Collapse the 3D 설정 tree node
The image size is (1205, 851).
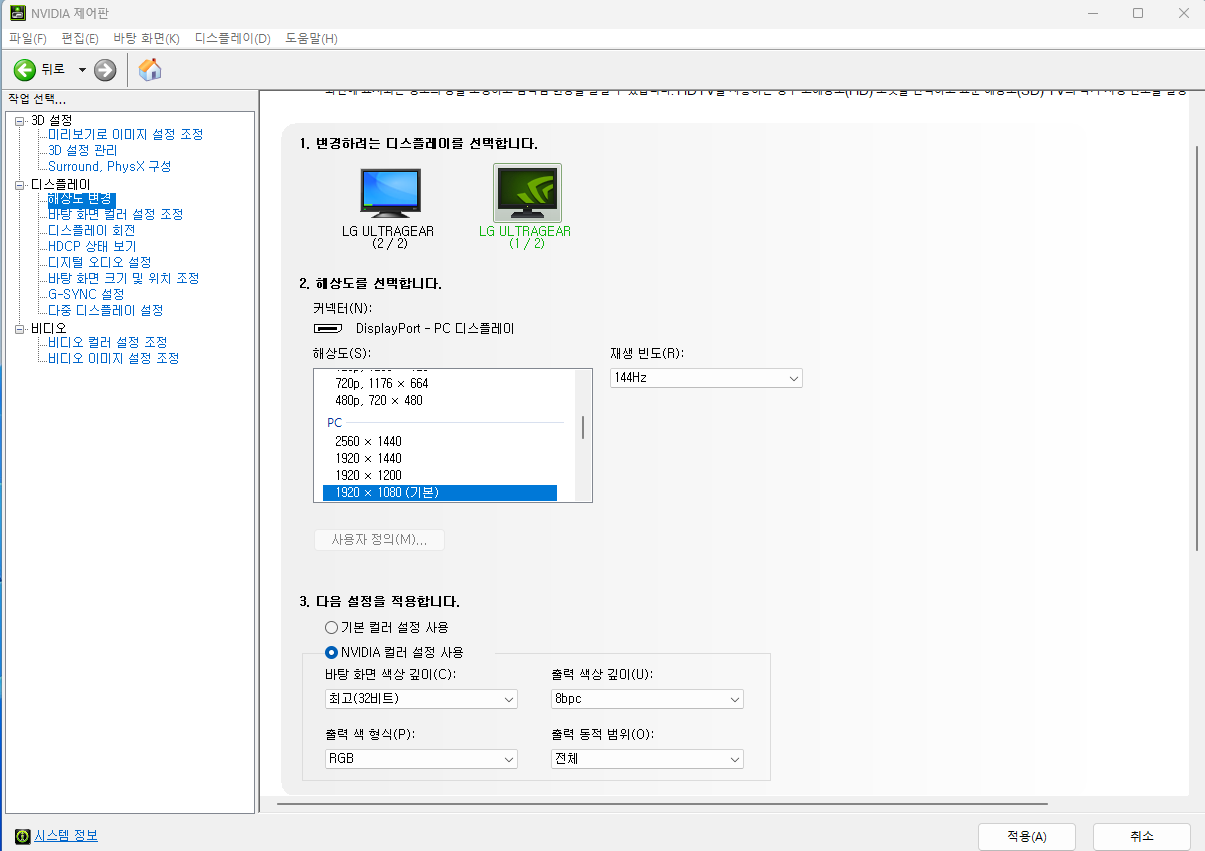point(20,120)
